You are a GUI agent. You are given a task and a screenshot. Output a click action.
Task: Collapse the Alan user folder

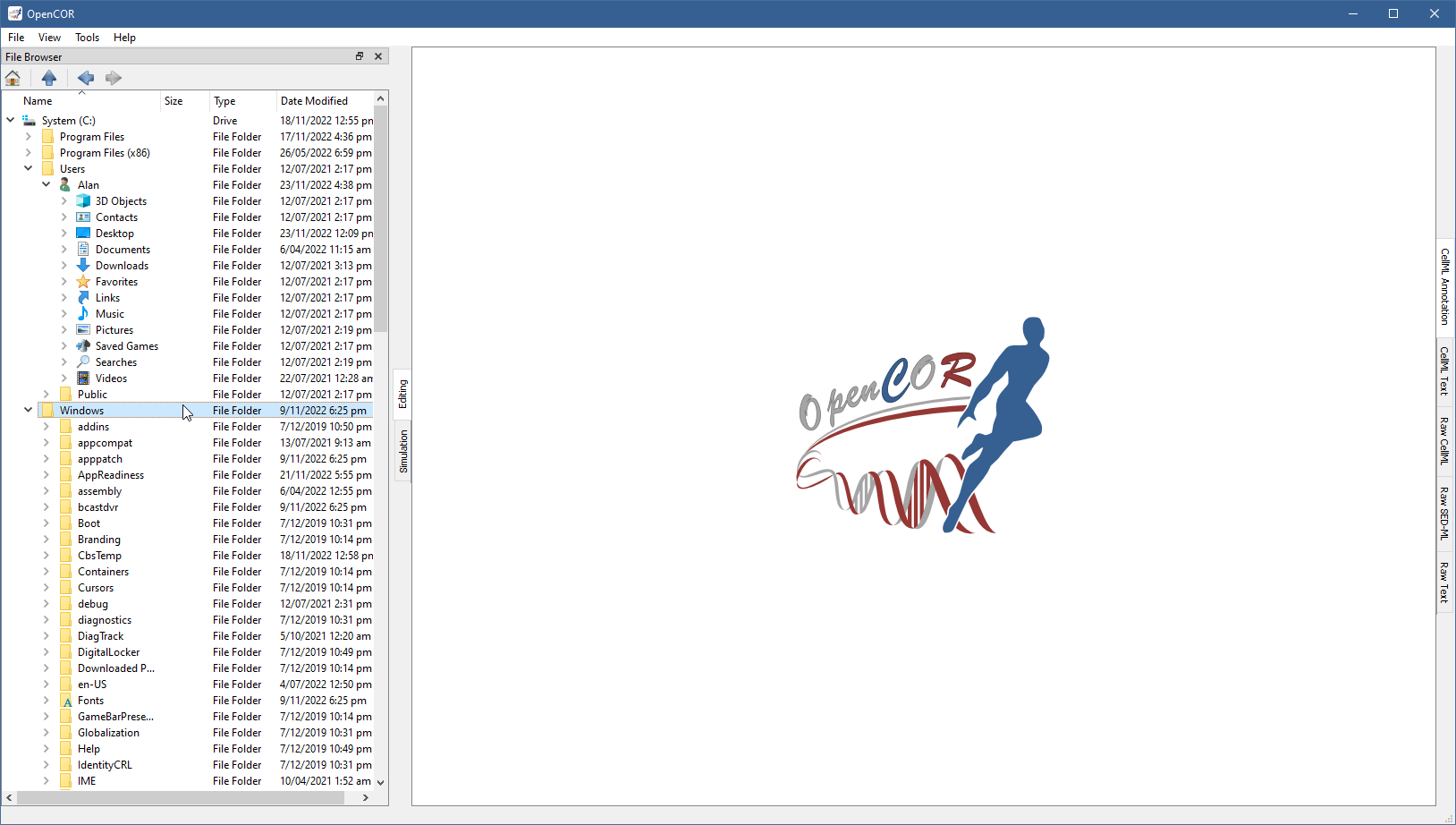[x=46, y=185]
